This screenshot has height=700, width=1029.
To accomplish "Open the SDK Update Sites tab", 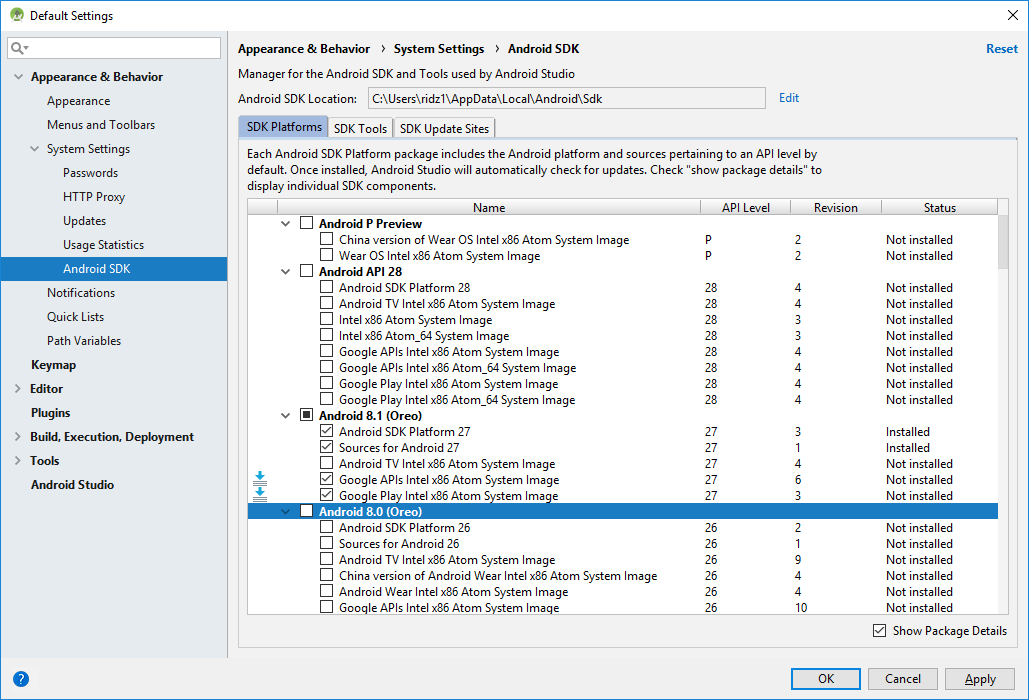I will point(444,128).
